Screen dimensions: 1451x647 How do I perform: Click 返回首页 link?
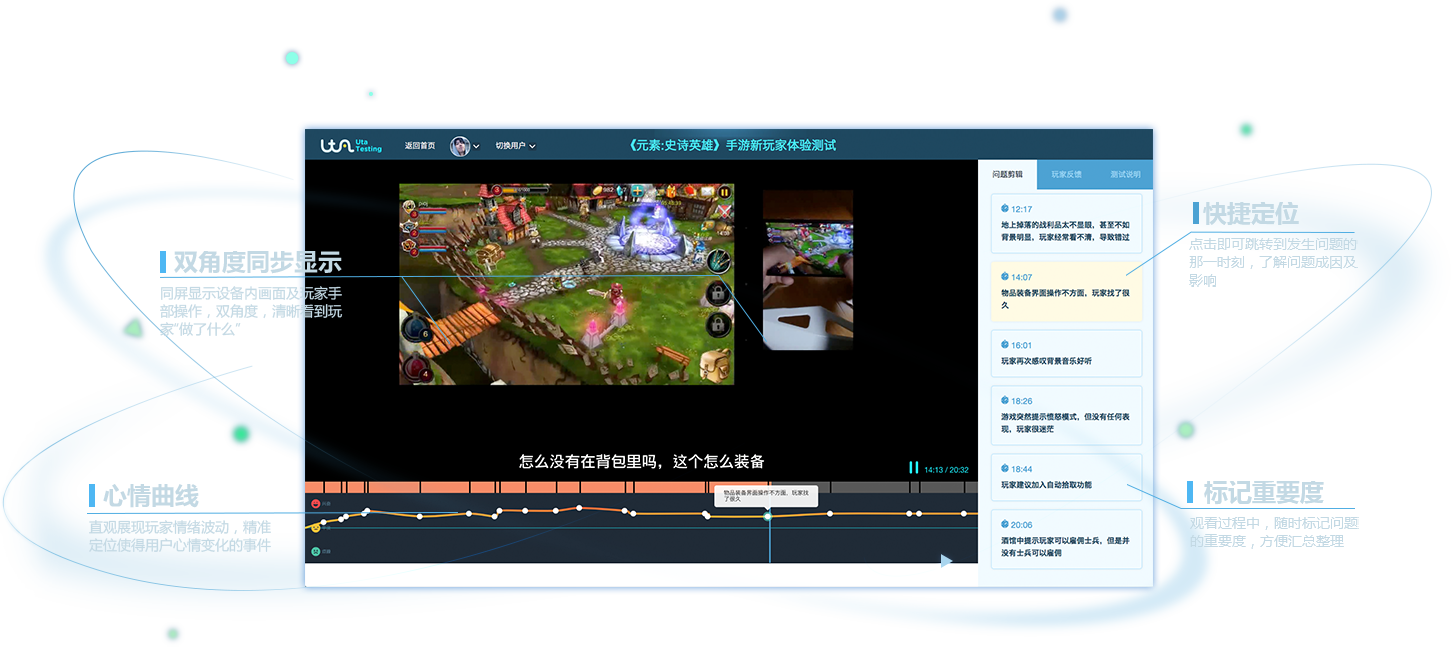[x=420, y=146]
